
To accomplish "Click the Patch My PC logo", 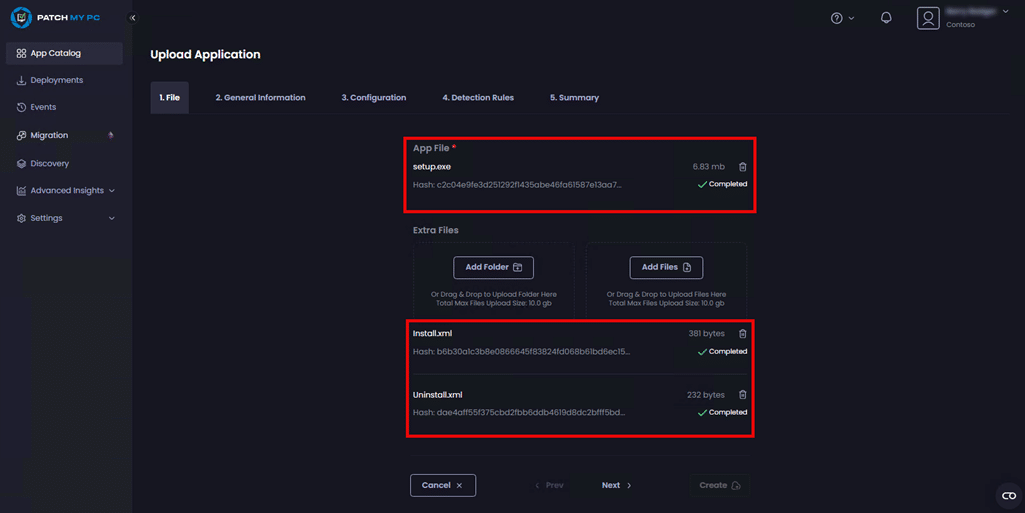I will 56,18.
